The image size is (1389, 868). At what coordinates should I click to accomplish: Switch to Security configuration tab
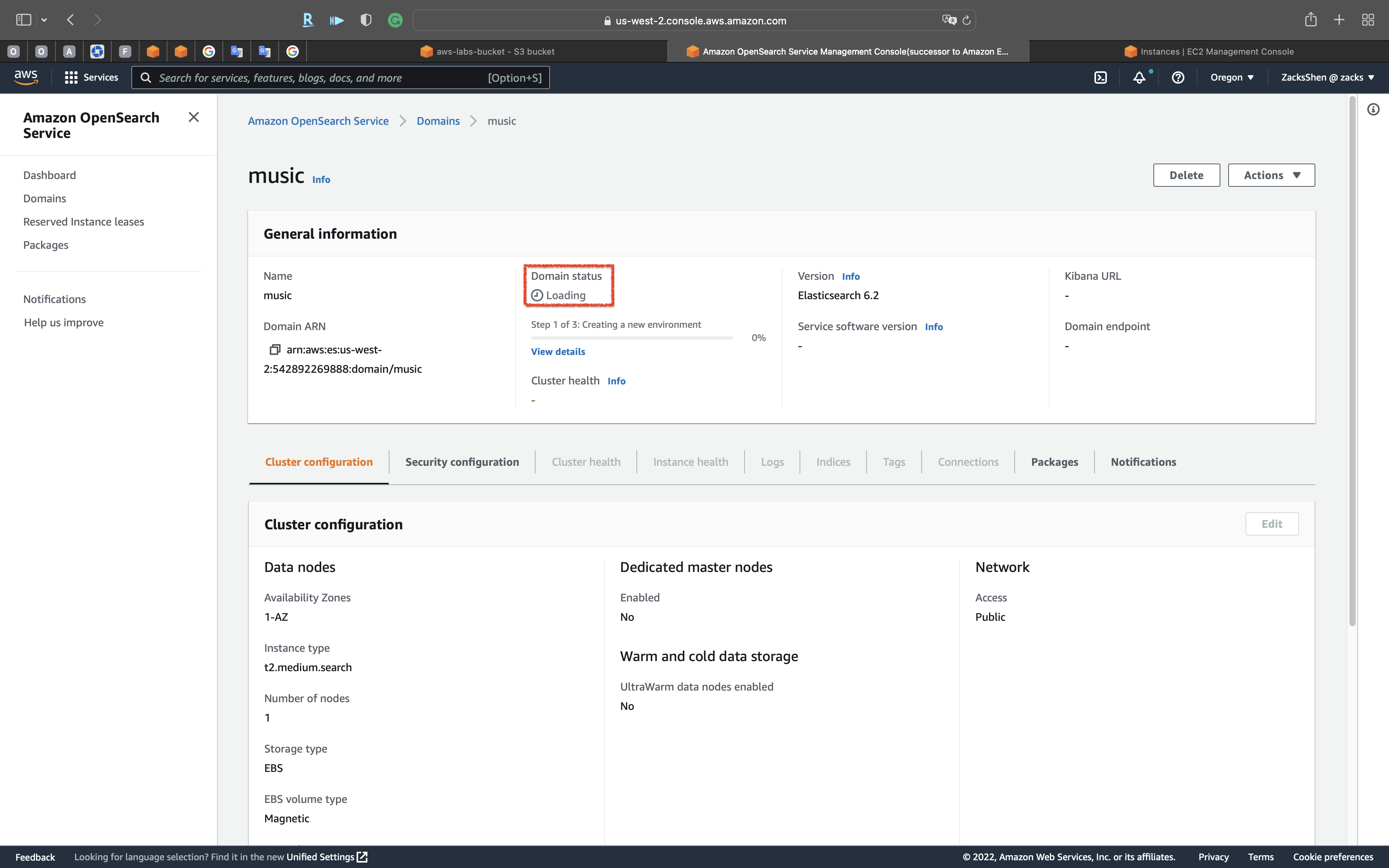click(x=462, y=462)
